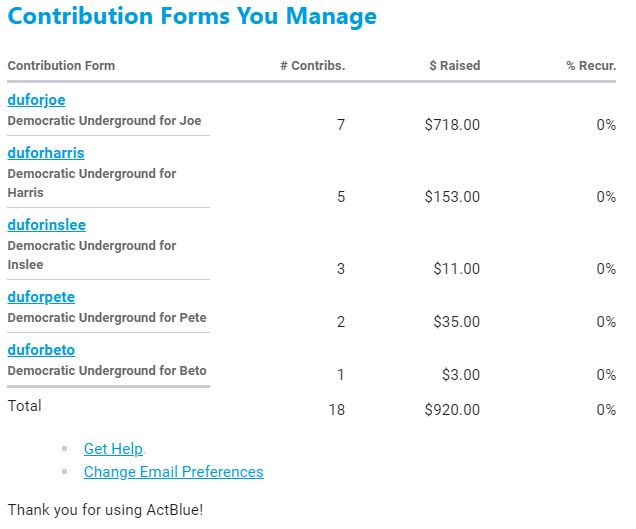Click the Thank you for using ActBlue text

(x=105, y=509)
